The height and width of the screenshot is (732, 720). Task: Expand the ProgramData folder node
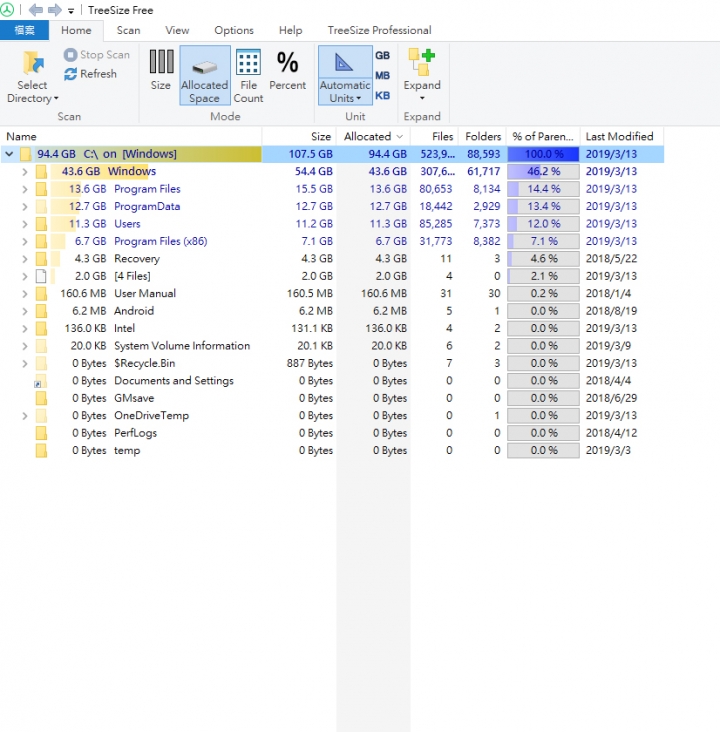(25, 206)
